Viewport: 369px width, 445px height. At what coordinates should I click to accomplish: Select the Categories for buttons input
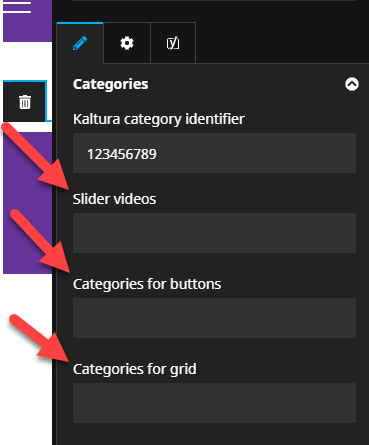214,318
